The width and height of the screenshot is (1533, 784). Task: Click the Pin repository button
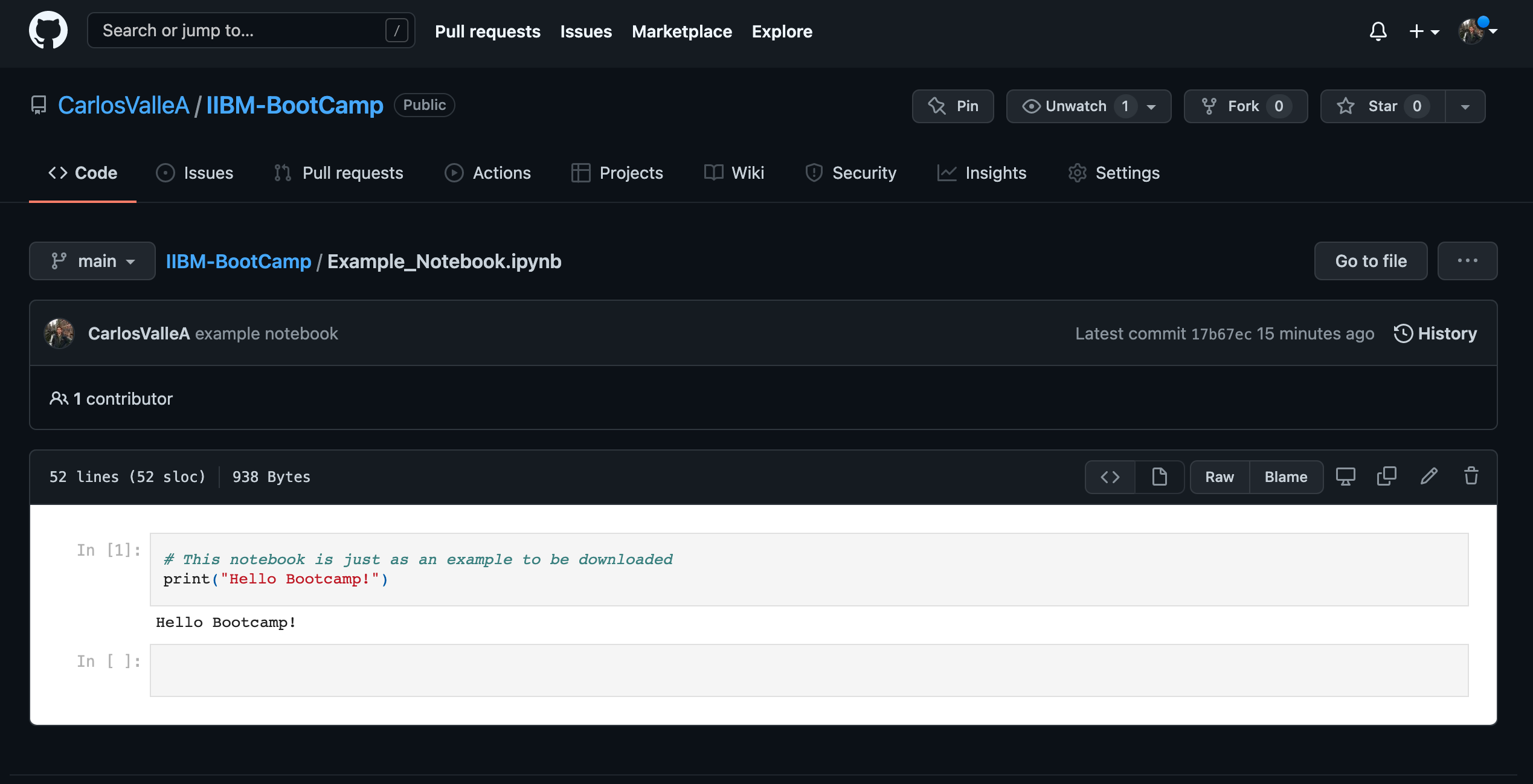point(953,106)
